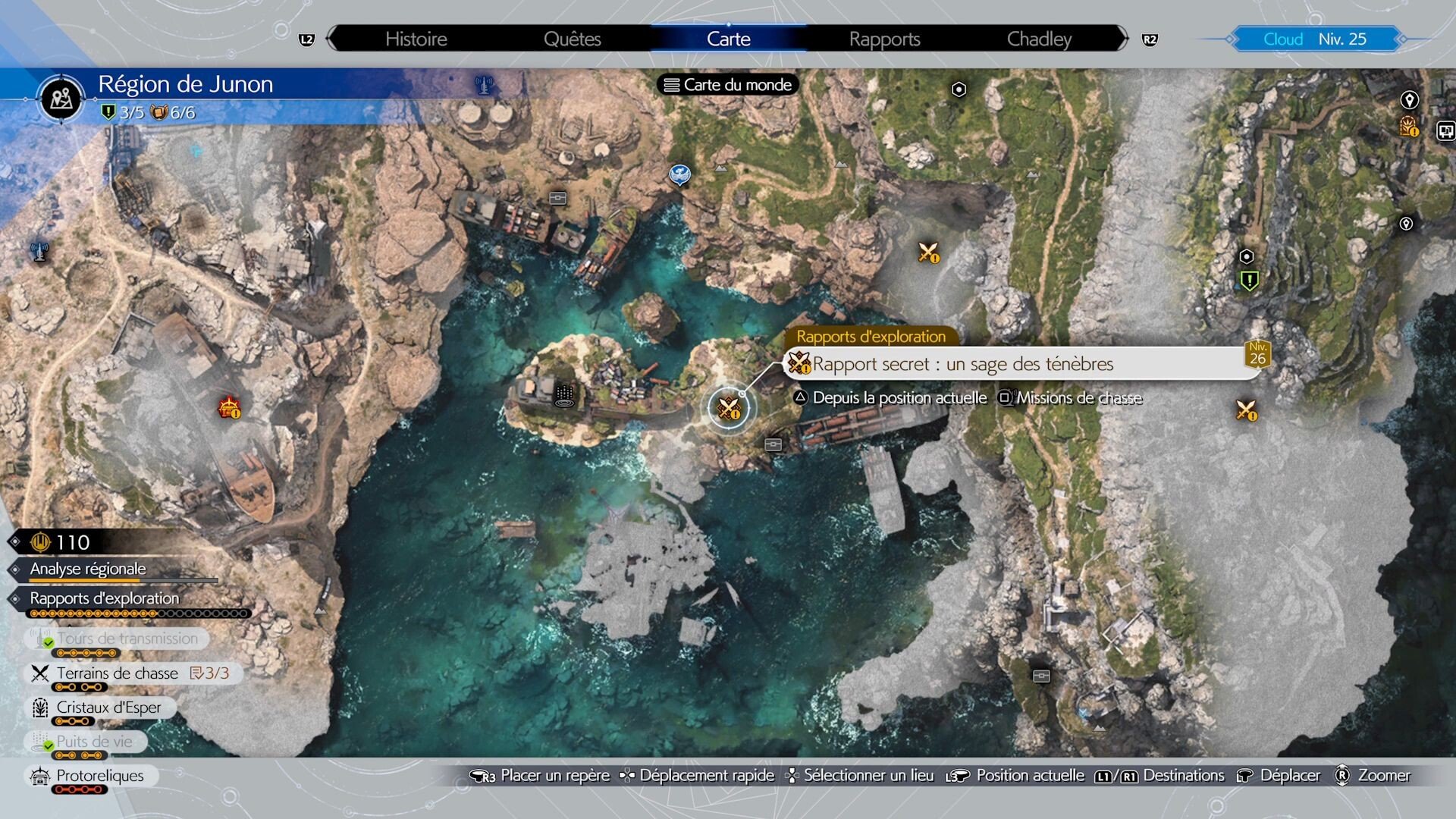
Task: Select the hunt mission marker in the circle
Action: 729,408
